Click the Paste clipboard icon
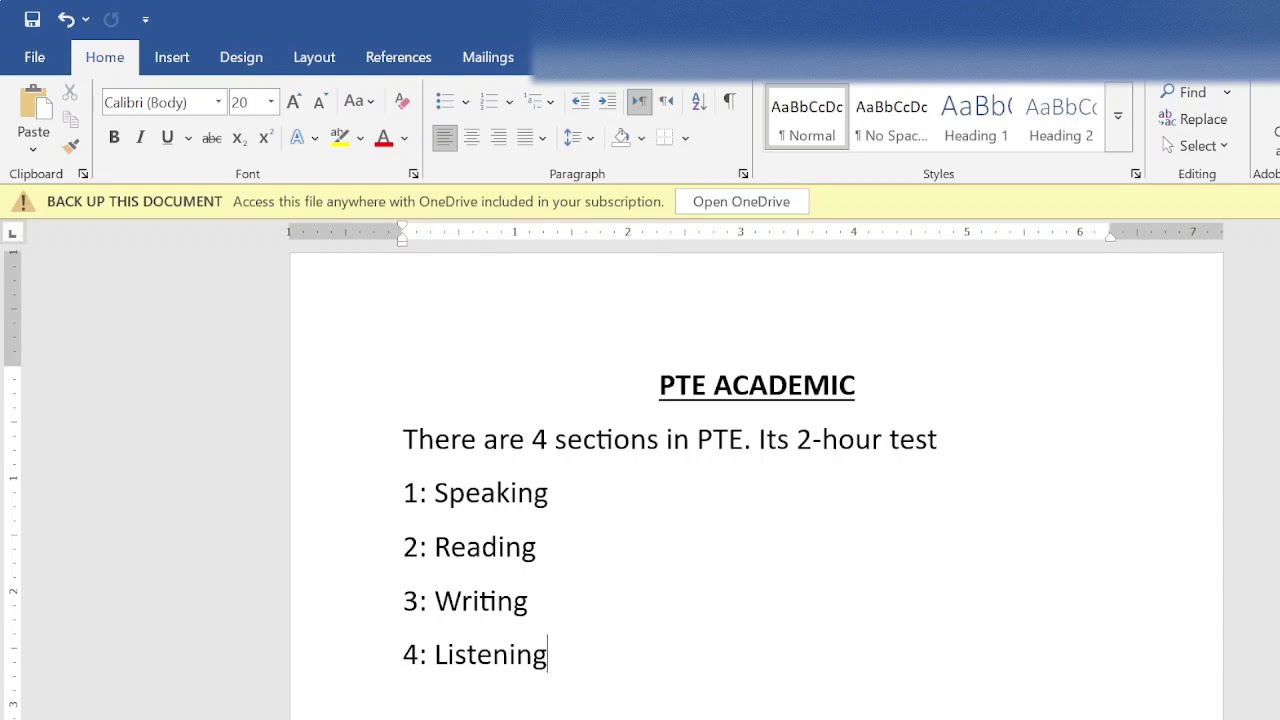This screenshot has height=720, width=1280. [33, 103]
